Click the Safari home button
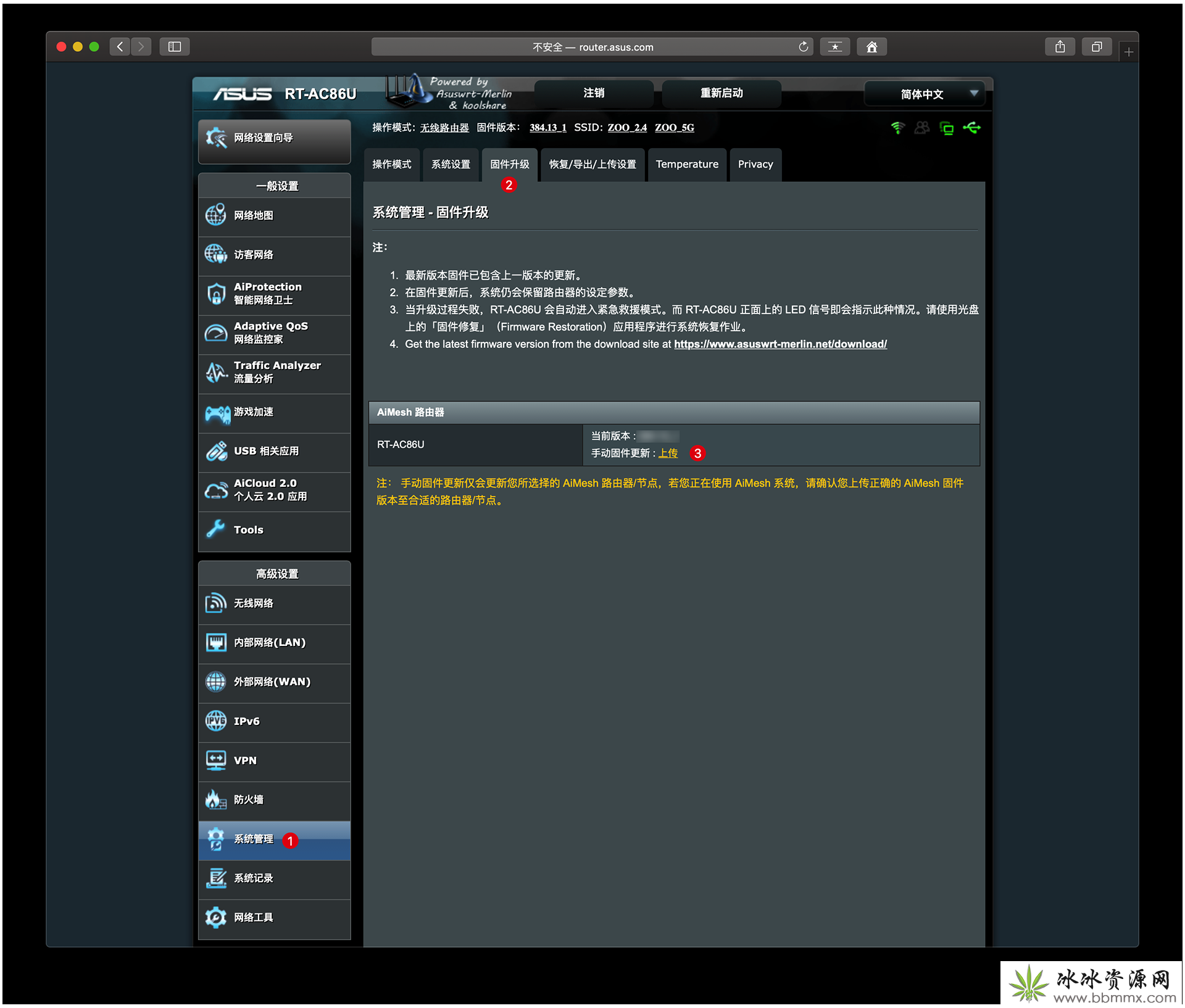The height and width of the screenshot is (1008, 1185). (871, 47)
